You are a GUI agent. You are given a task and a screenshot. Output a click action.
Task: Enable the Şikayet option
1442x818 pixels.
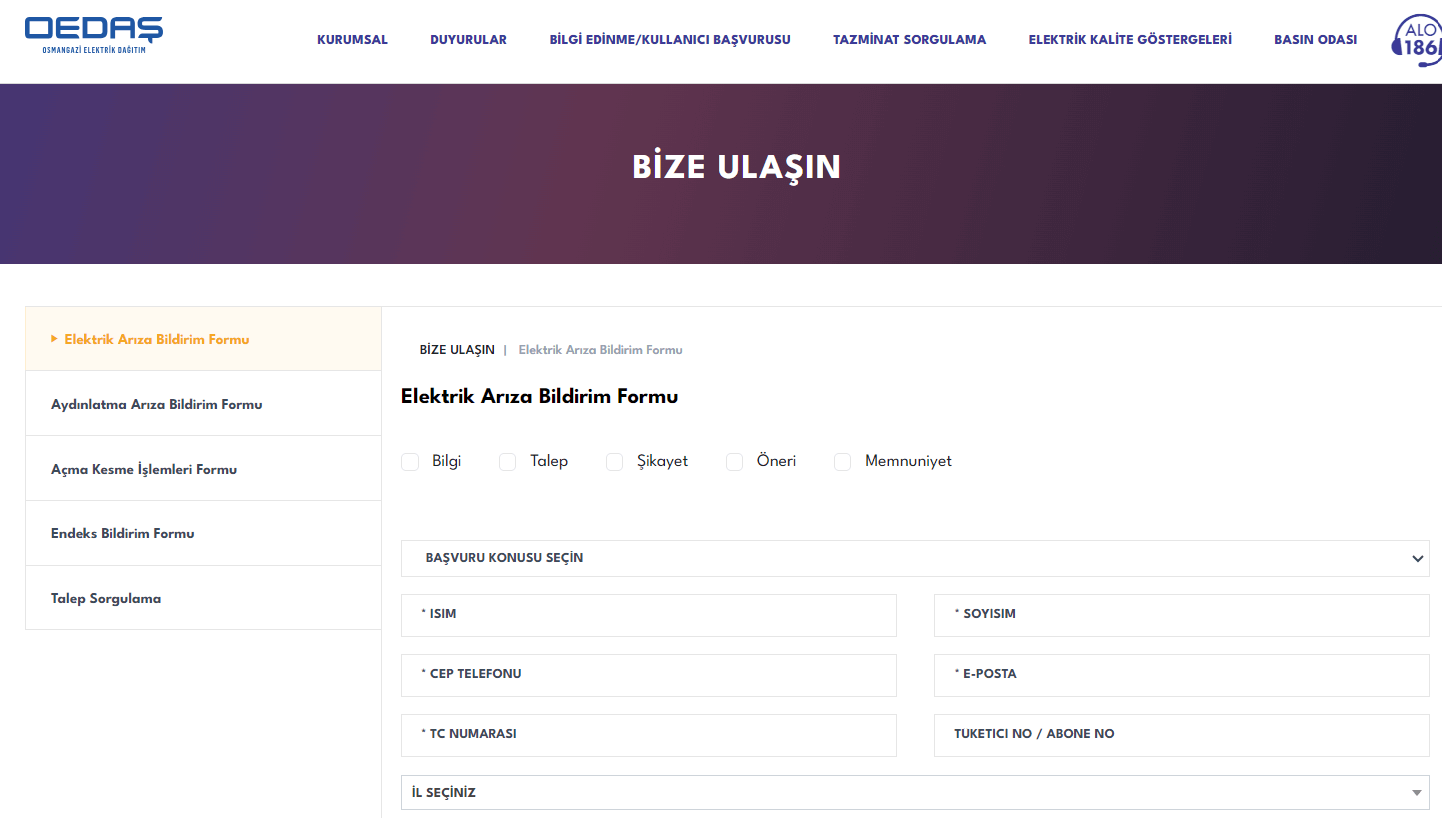point(614,461)
